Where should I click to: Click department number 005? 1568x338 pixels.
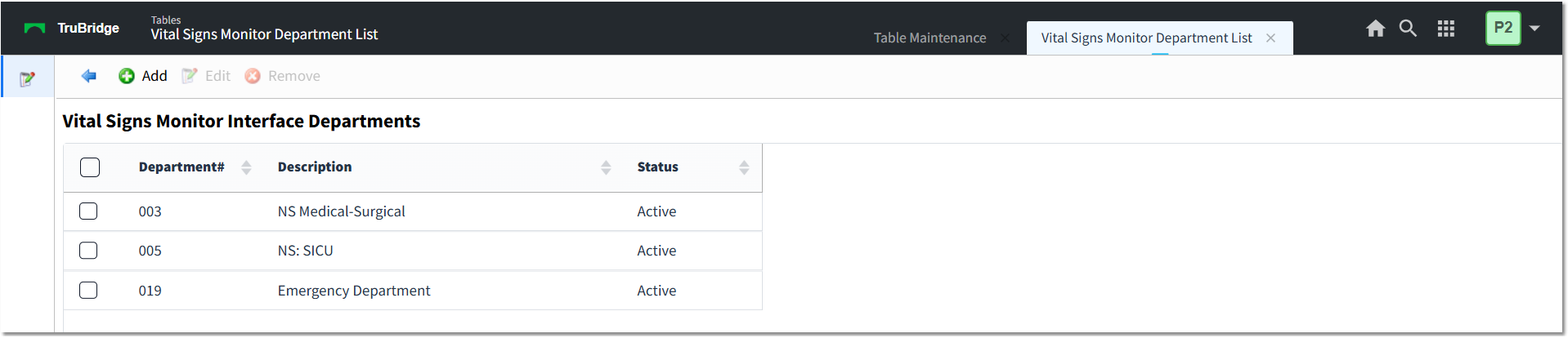point(150,251)
